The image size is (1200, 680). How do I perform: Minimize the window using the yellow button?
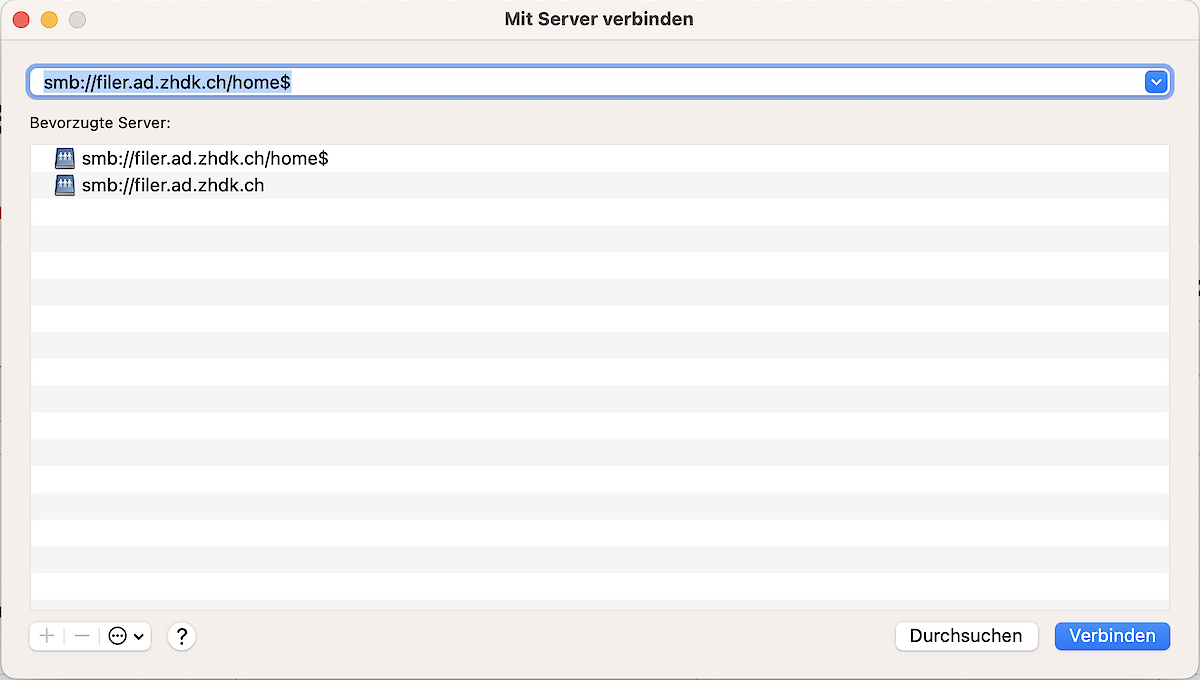click(x=49, y=20)
